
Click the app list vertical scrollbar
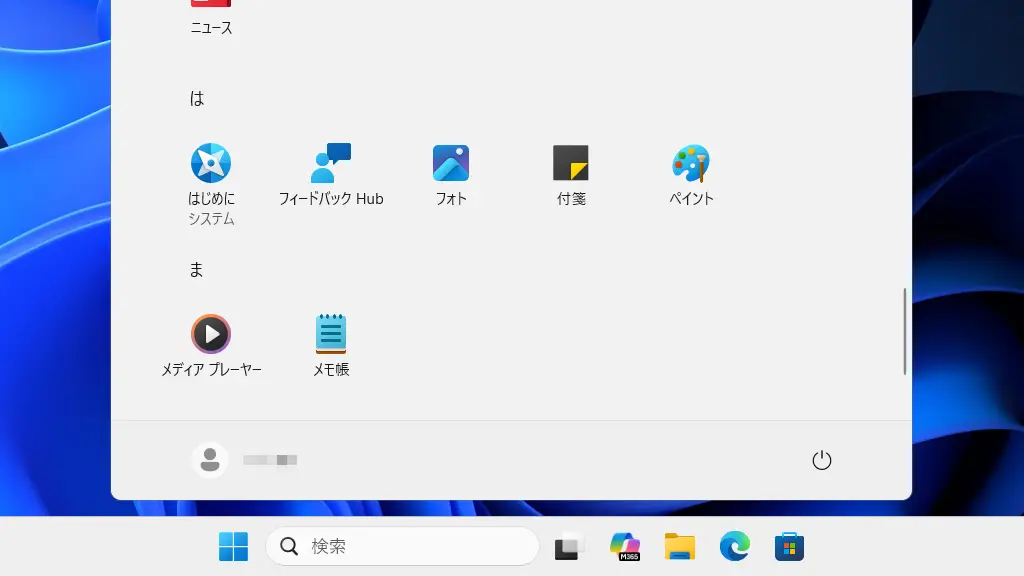click(x=904, y=331)
